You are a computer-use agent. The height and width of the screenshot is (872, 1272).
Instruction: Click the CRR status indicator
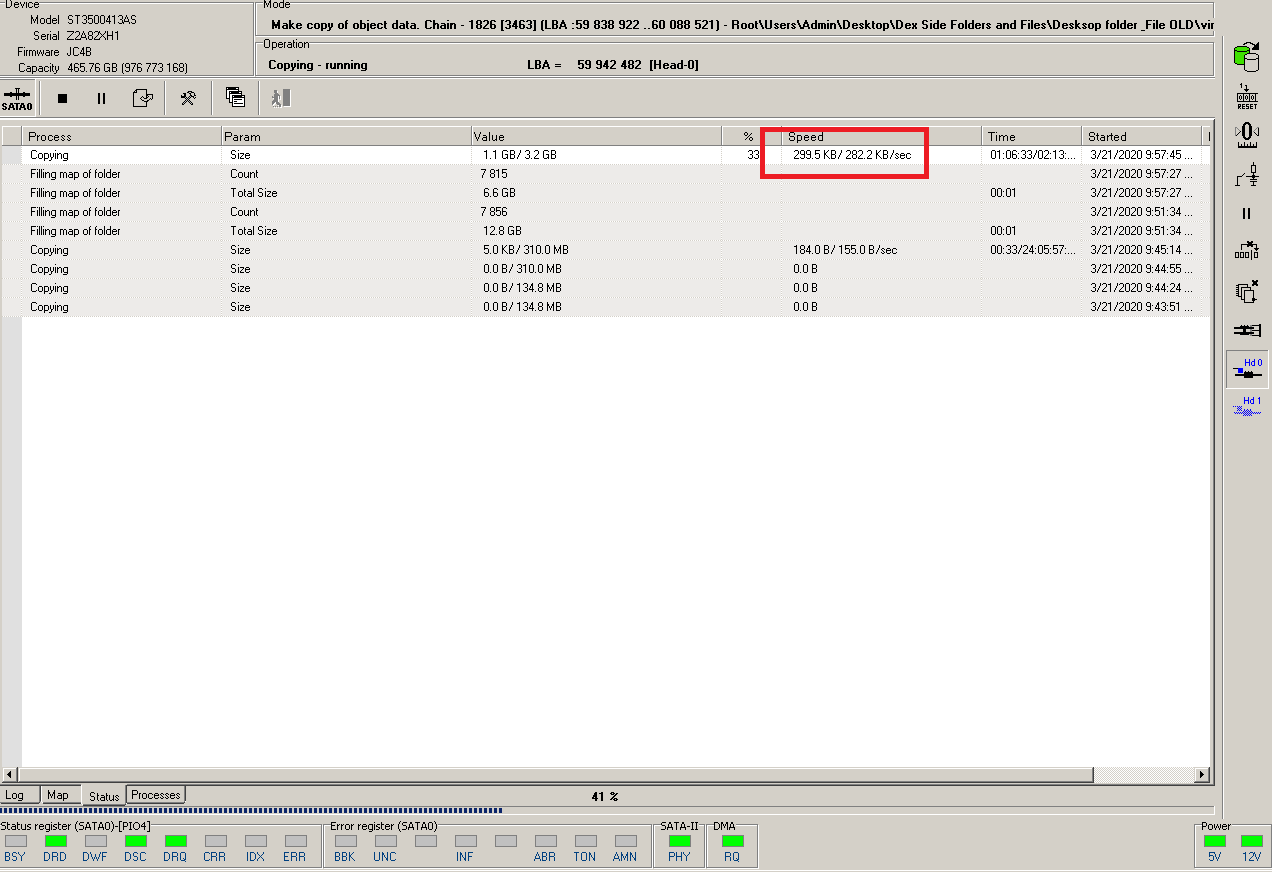[215, 841]
